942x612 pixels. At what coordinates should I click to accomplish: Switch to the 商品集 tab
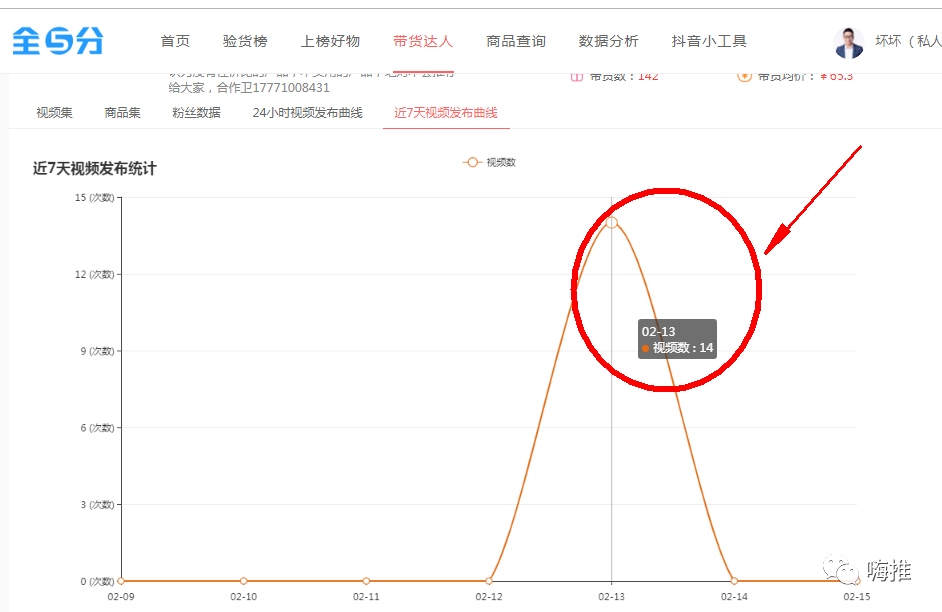122,113
